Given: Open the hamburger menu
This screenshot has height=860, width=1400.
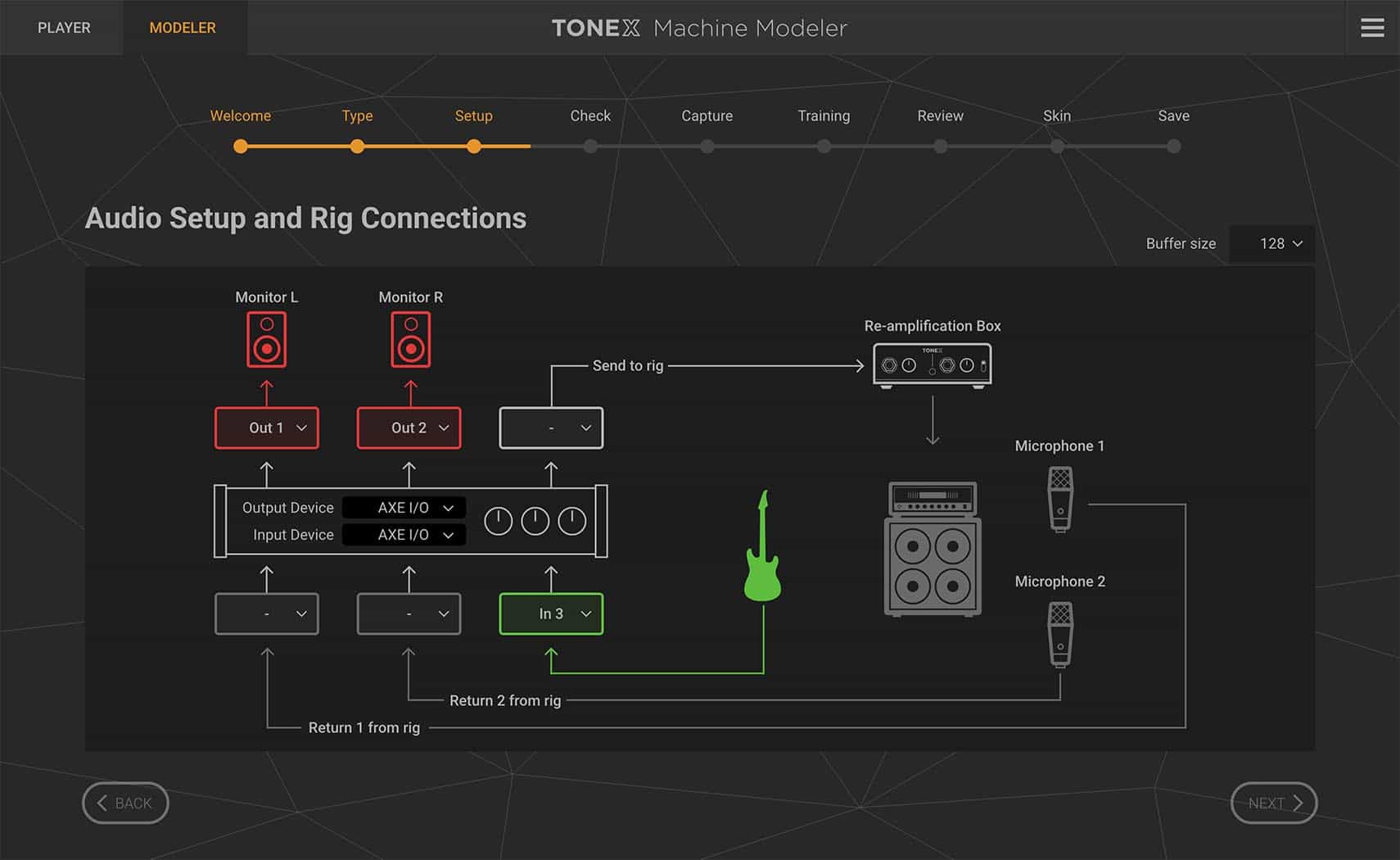Looking at the screenshot, I should (x=1372, y=28).
